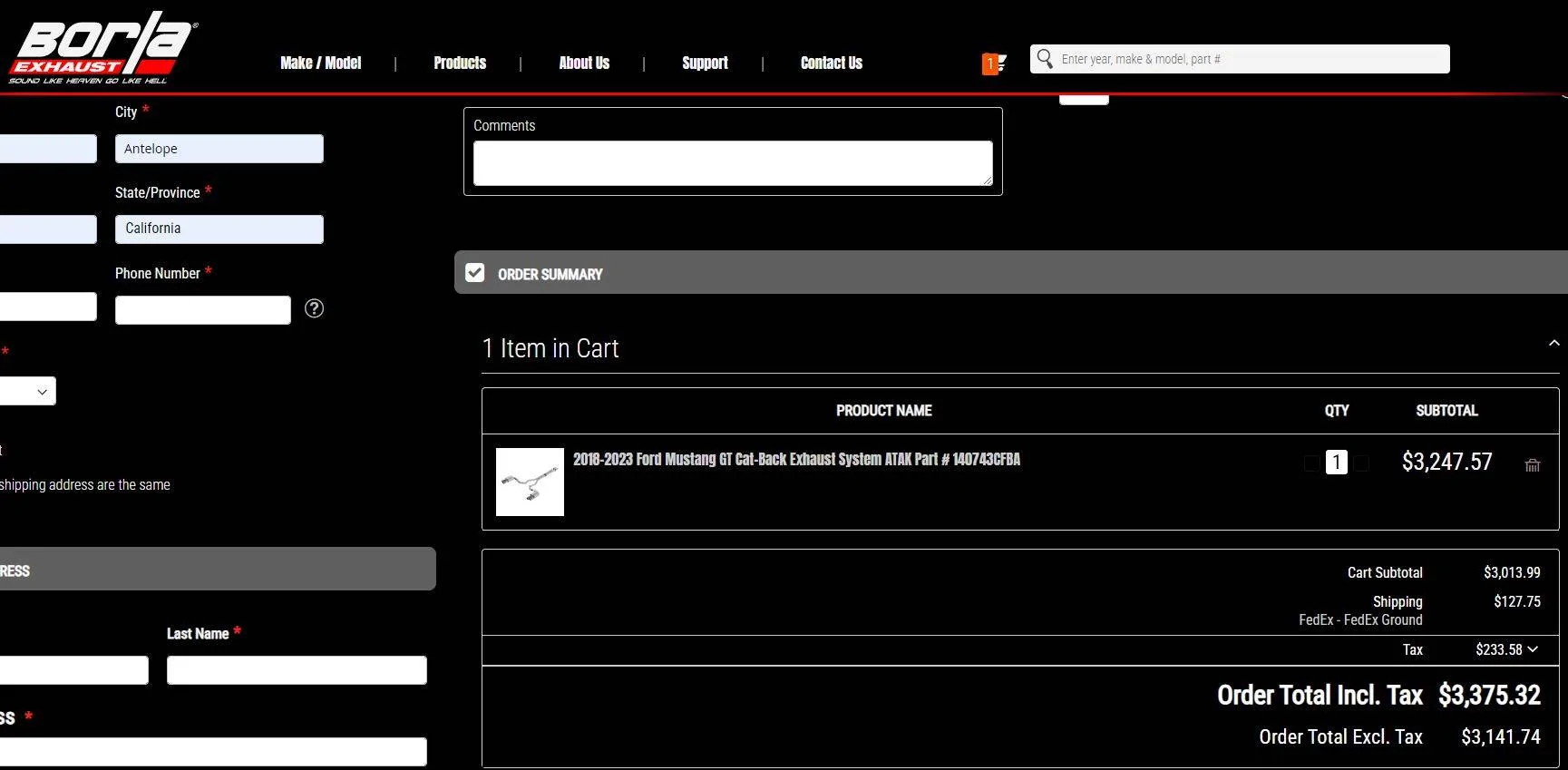Click Order Total Excl. Tax value $3,141.74
1568x770 pixels.
[x=1501, y=736]
